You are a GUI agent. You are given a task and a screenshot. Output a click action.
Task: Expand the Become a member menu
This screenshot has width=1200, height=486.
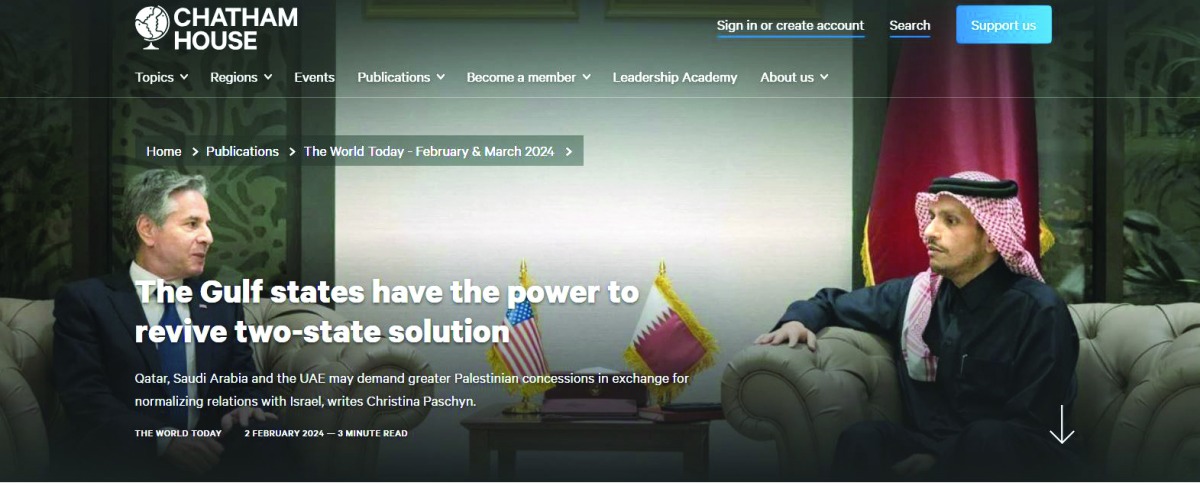(x=528, y=77)
